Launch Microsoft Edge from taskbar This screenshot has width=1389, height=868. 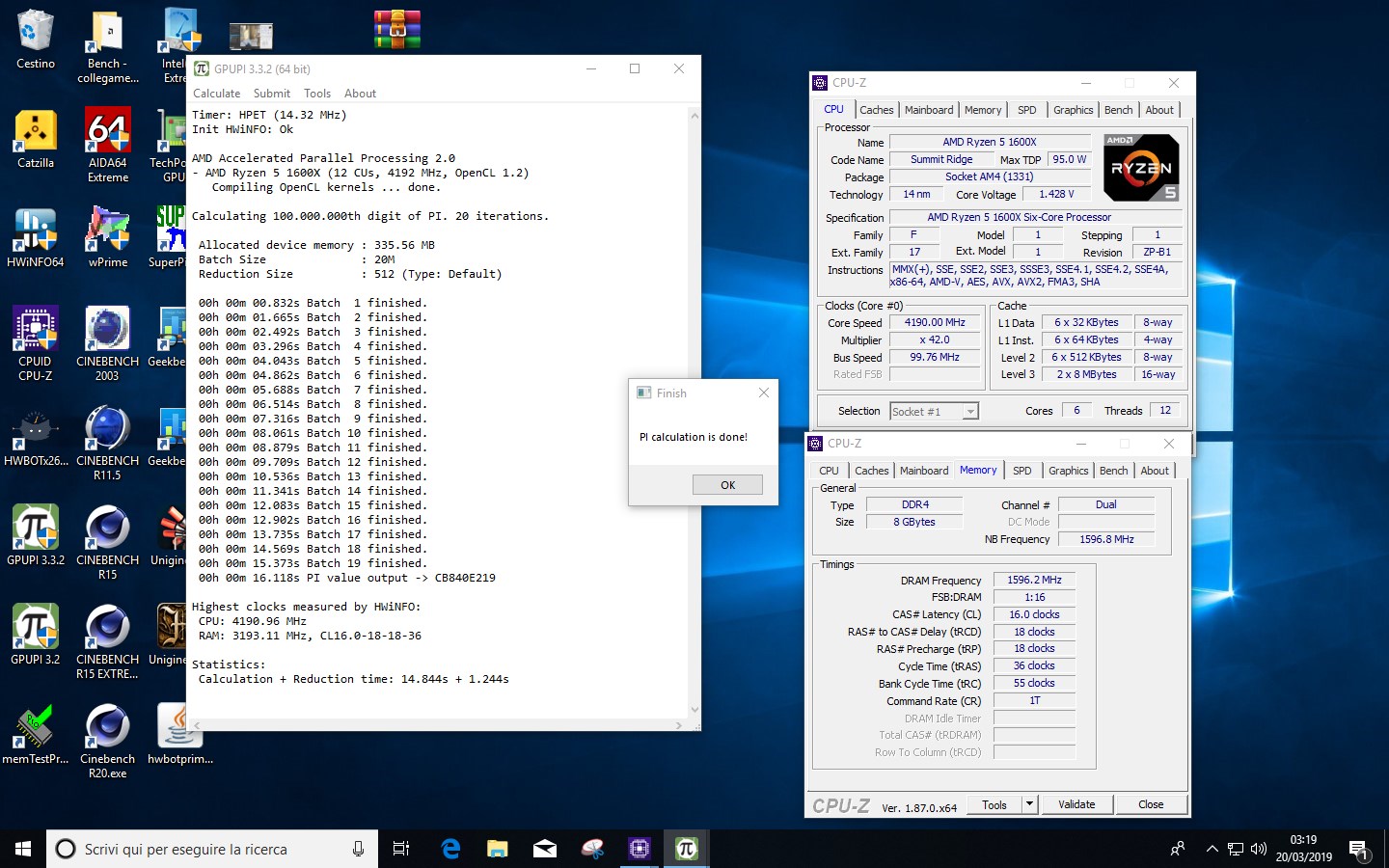point(449,849)
